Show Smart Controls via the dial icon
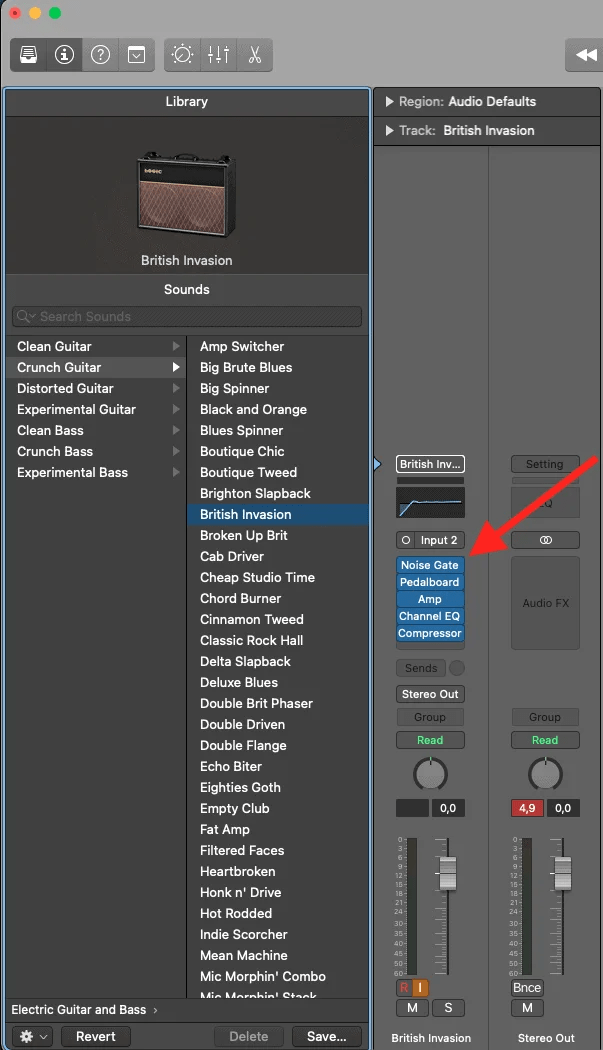The height and width of the screenshot is (1050, 603). (x=182, y=55)
